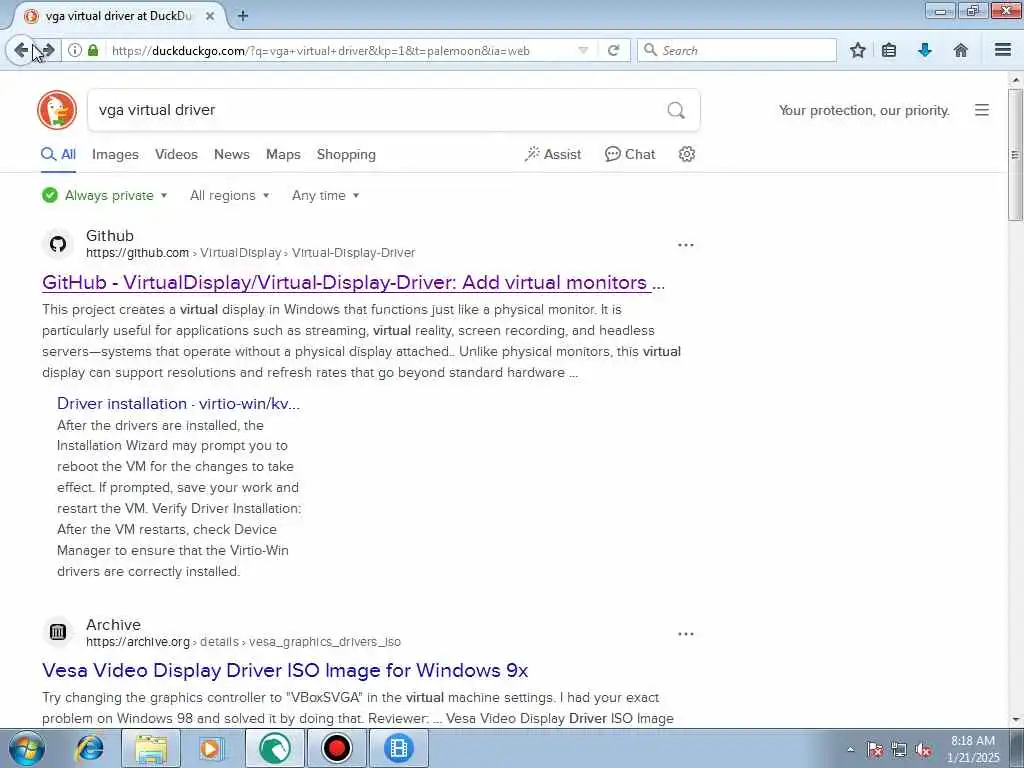
Task: Expand the URL bar history dropdown arrow
Action: pos(583,50)
